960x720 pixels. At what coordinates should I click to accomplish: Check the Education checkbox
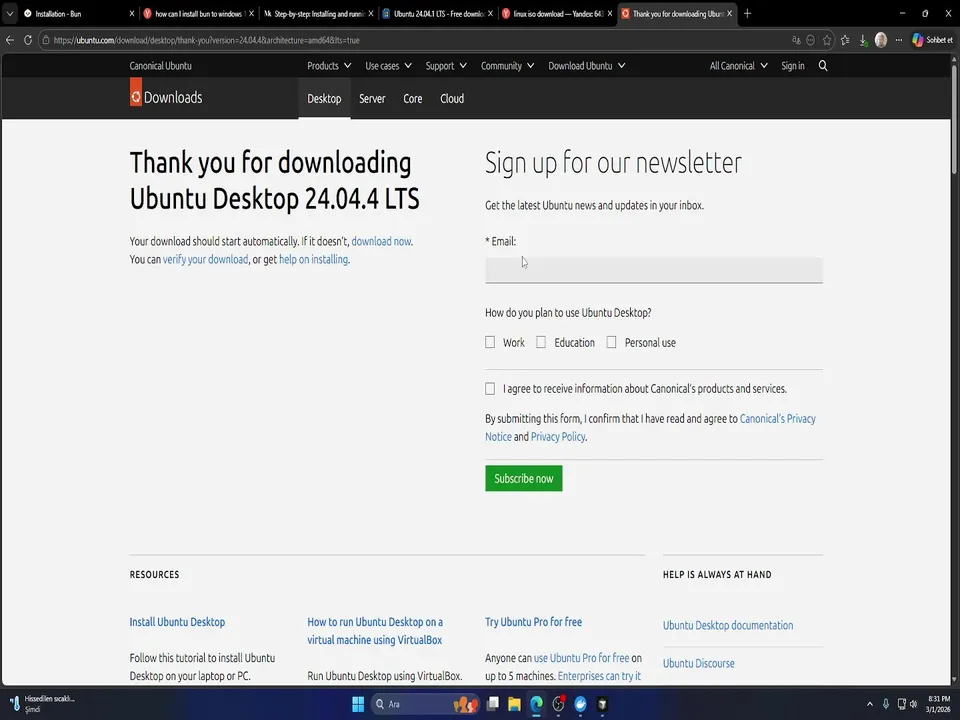click(541, 342)
